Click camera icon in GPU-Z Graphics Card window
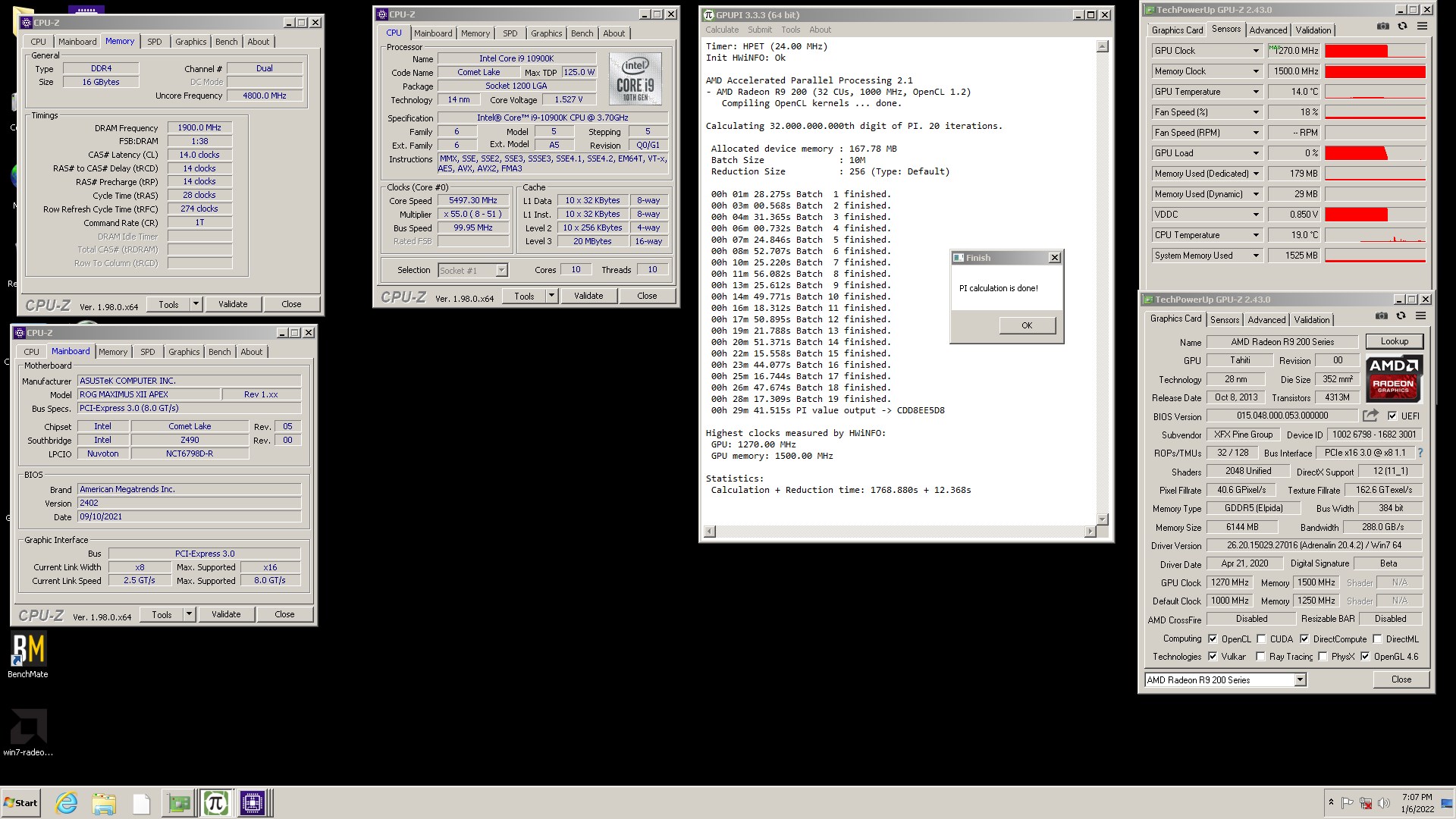Image resolution: width=1456 pixels, height=819 pixels. pos(1382,315)
